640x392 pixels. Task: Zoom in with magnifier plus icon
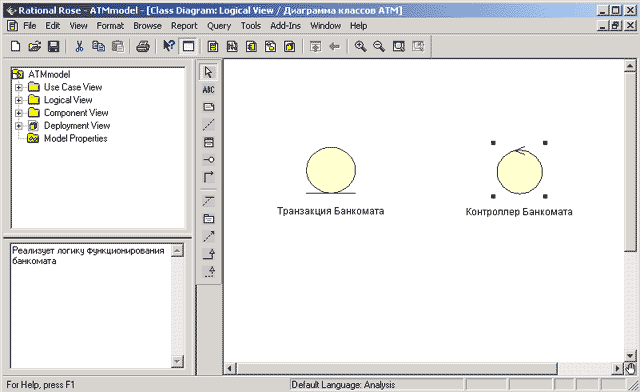360,46
